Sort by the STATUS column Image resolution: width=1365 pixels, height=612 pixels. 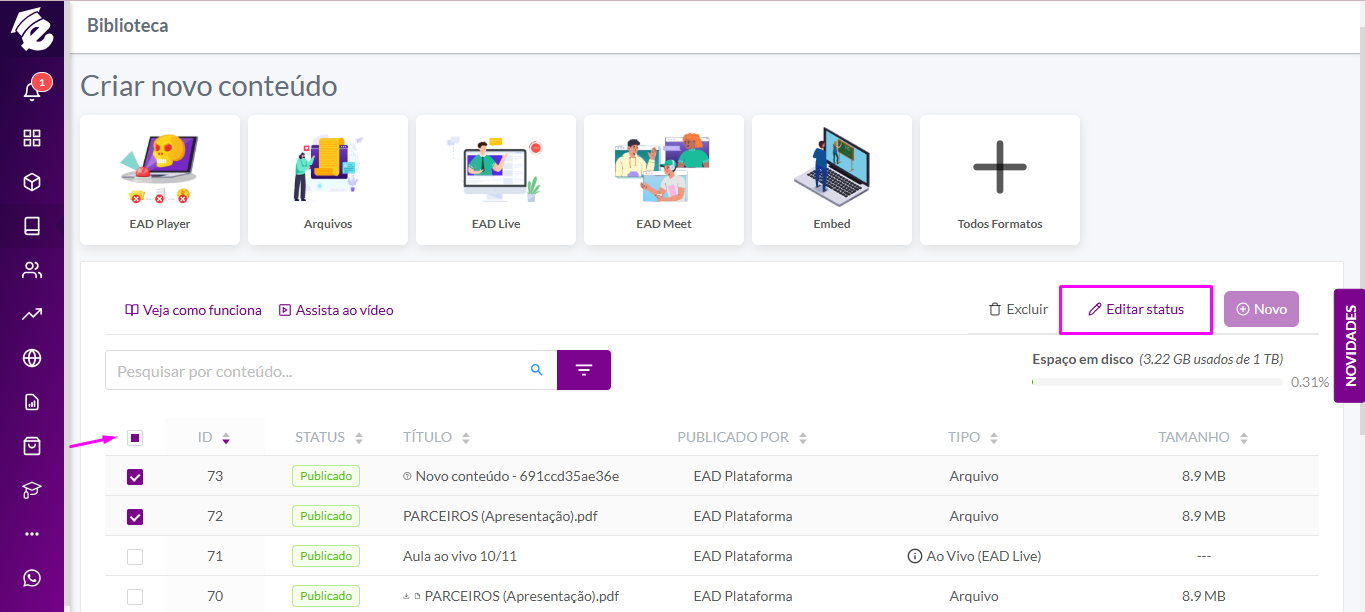point(329,437)
